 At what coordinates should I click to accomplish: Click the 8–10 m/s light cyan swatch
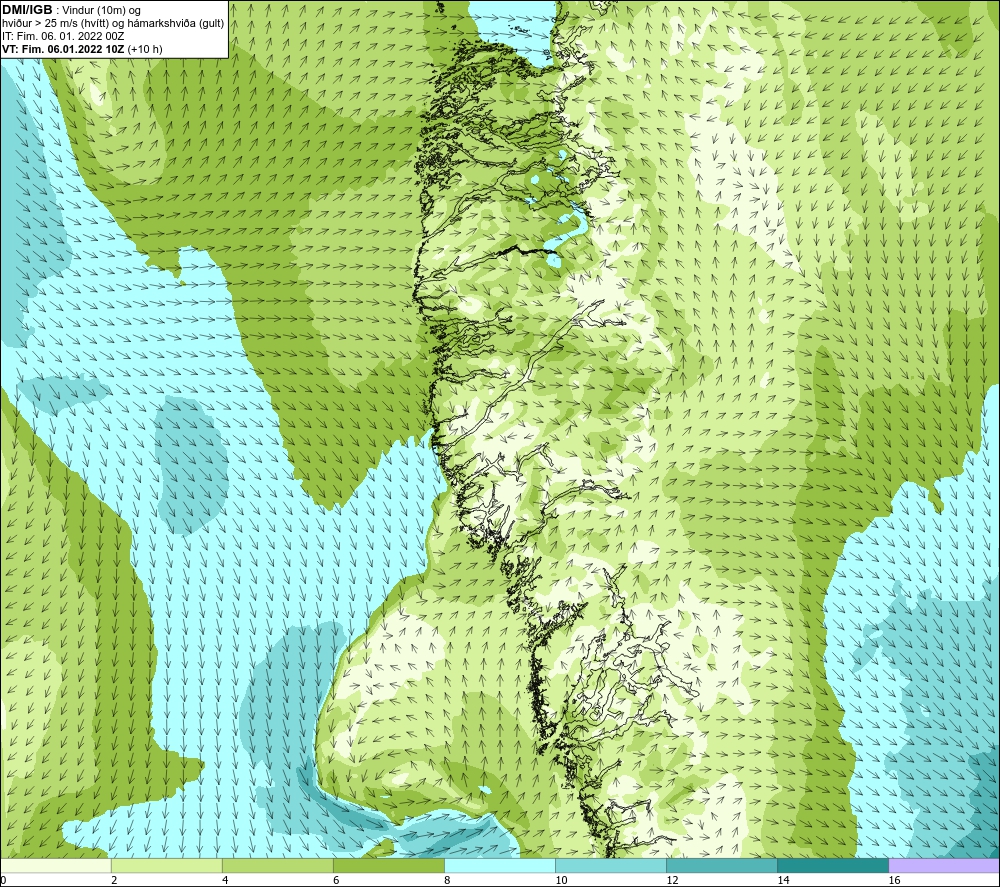[x=500, y=865]
